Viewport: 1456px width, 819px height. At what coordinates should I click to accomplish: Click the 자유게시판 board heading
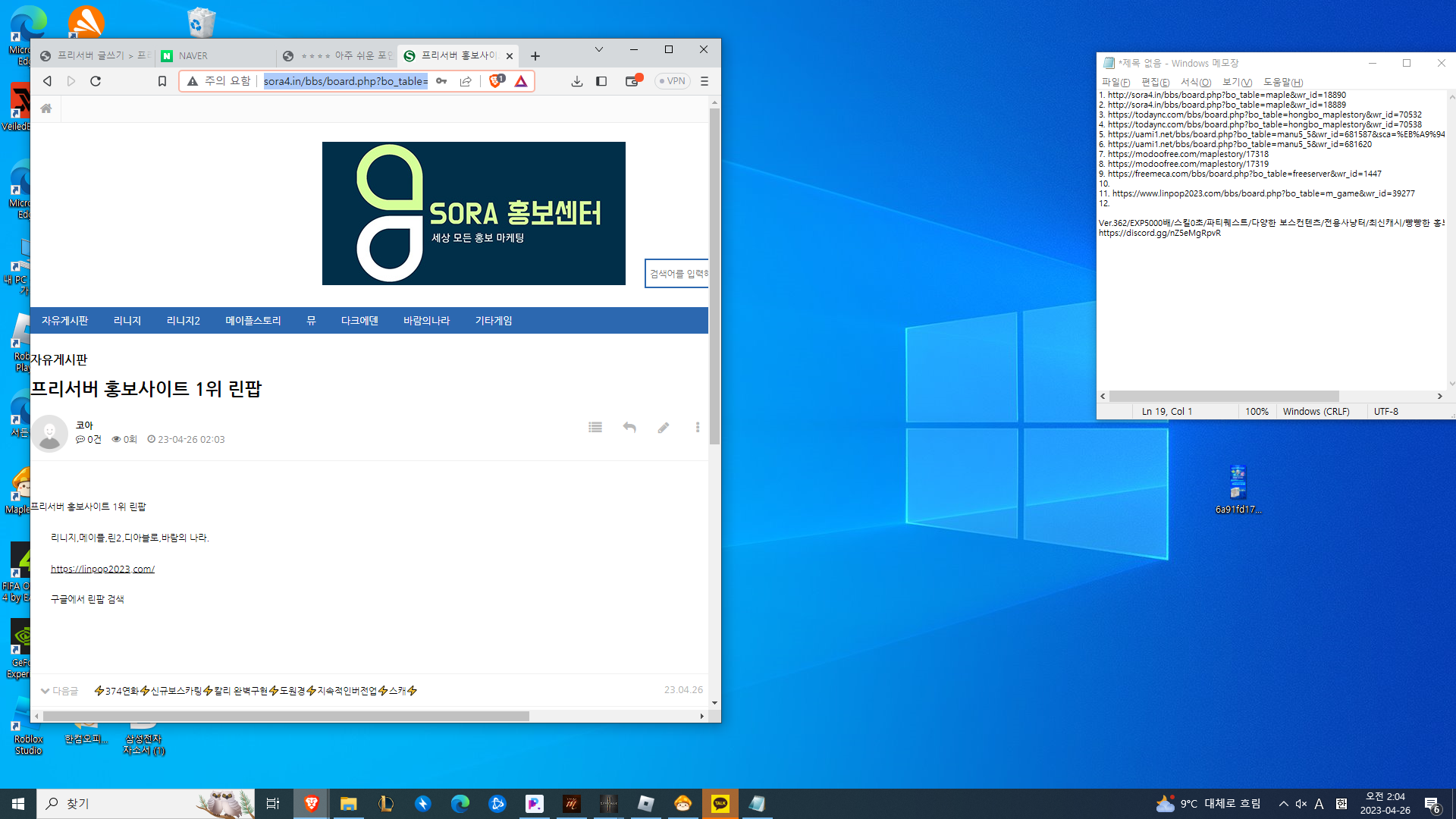tap(59, 359)
